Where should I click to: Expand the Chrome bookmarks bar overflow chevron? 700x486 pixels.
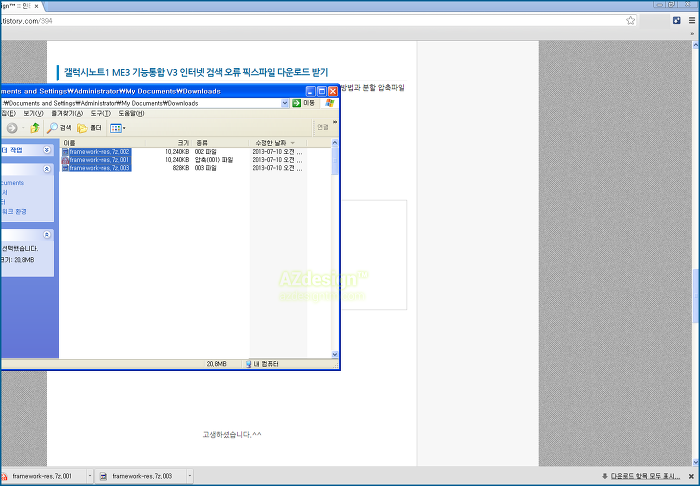(692, 33)
